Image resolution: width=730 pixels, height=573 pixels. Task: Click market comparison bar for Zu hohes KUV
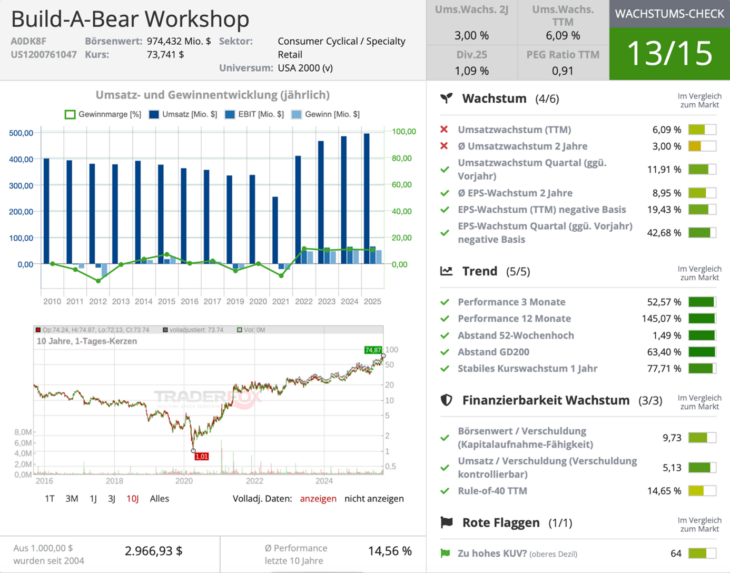pos(702,553)
